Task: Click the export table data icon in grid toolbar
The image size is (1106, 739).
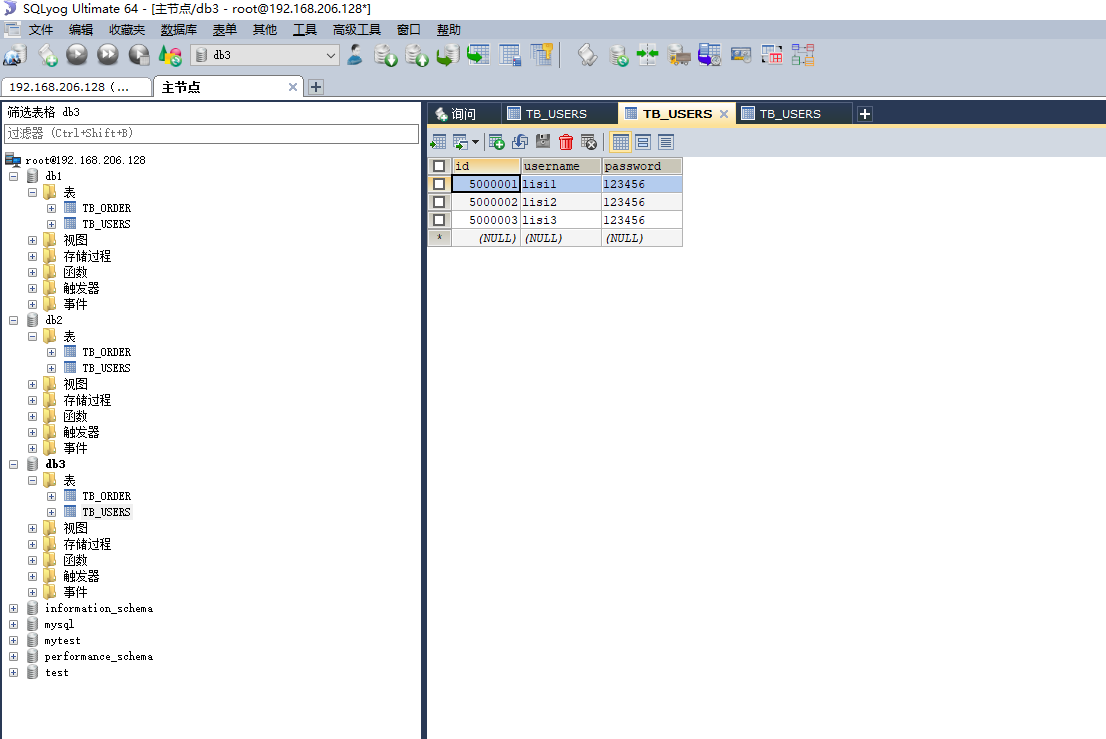Action: pos(438,142)
